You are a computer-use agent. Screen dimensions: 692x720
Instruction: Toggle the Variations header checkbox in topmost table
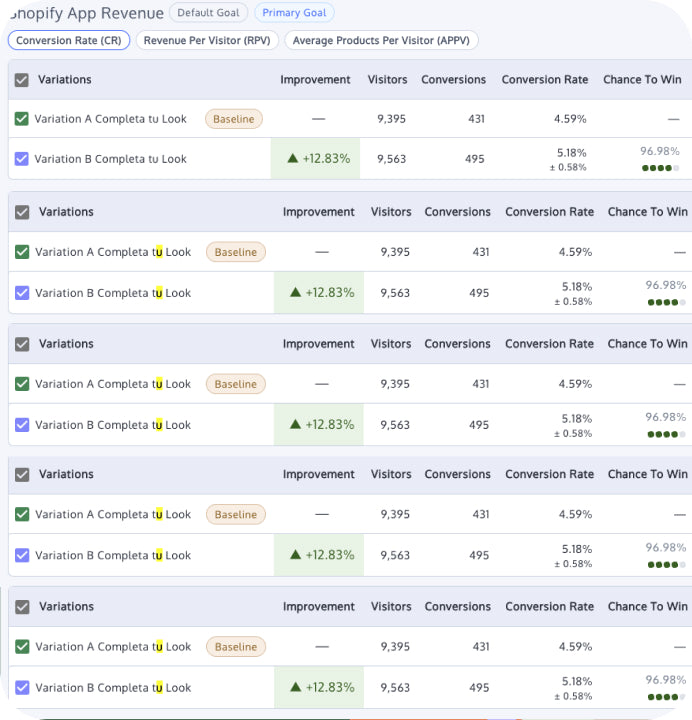pos(21,80)
